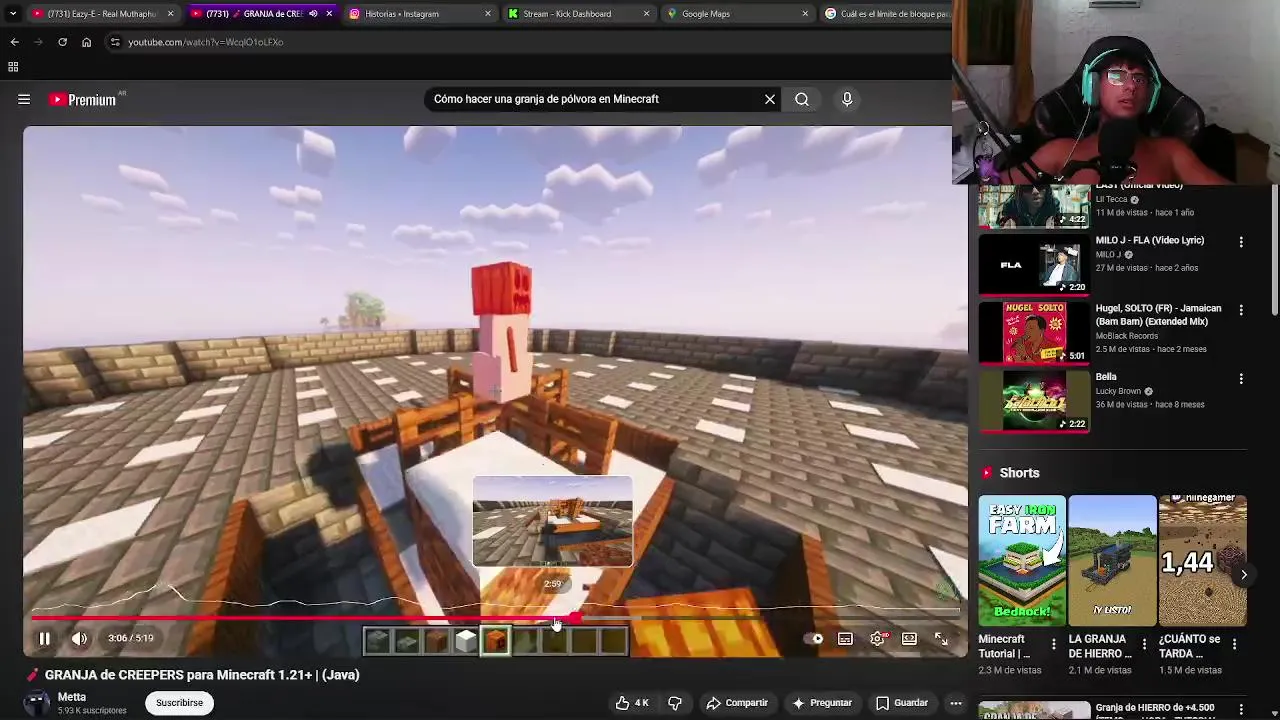Go forward in browser history

coord(38,42)
